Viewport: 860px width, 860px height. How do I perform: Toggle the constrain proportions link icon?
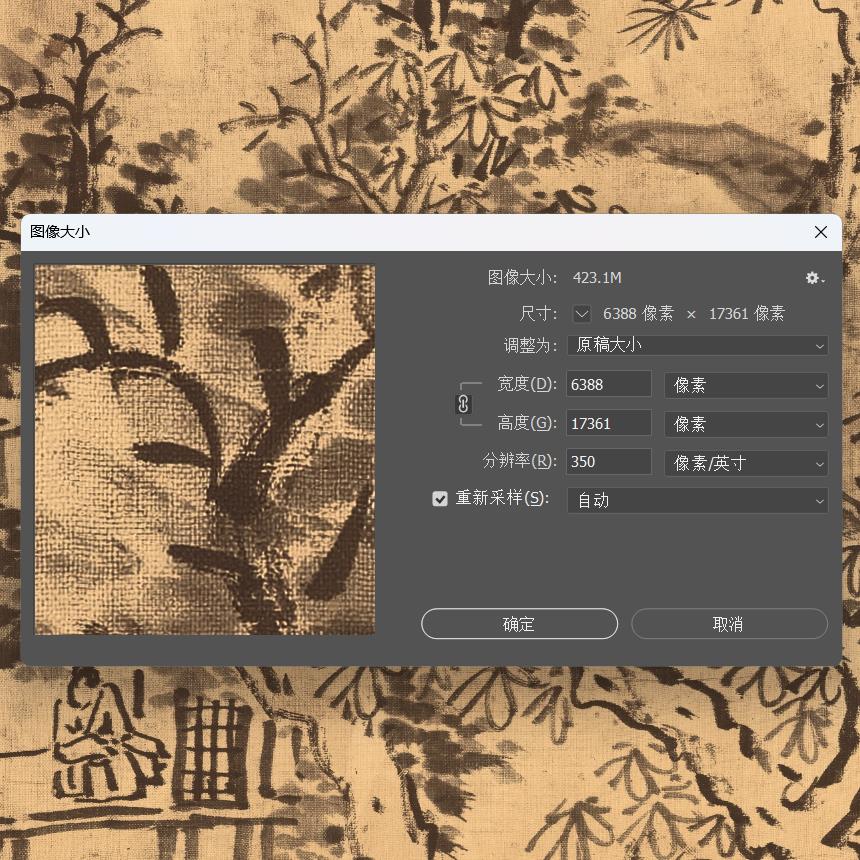click(x=463, y=404)
